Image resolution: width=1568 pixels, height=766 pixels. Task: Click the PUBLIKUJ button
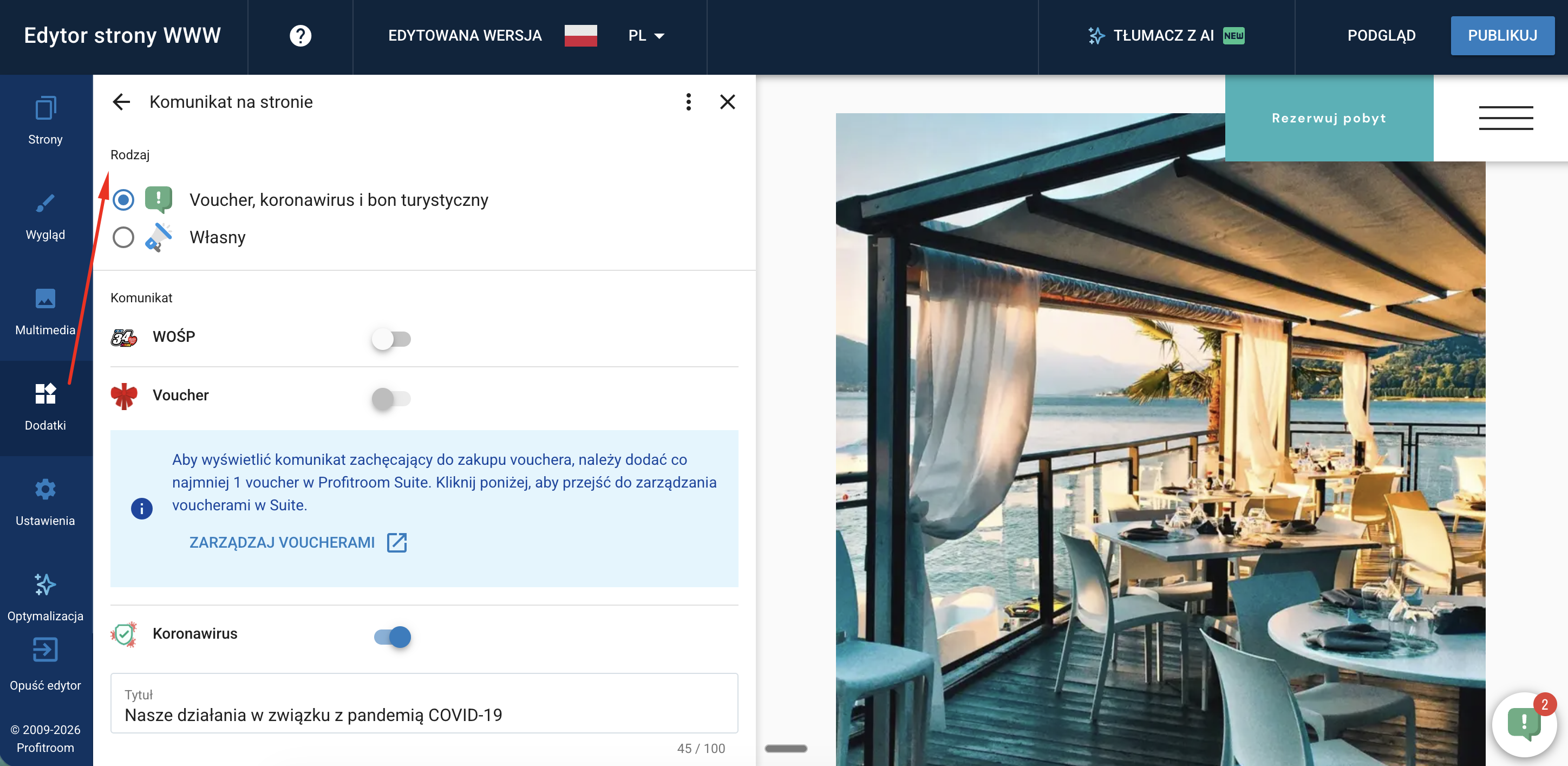click(x=1501, y=35)
